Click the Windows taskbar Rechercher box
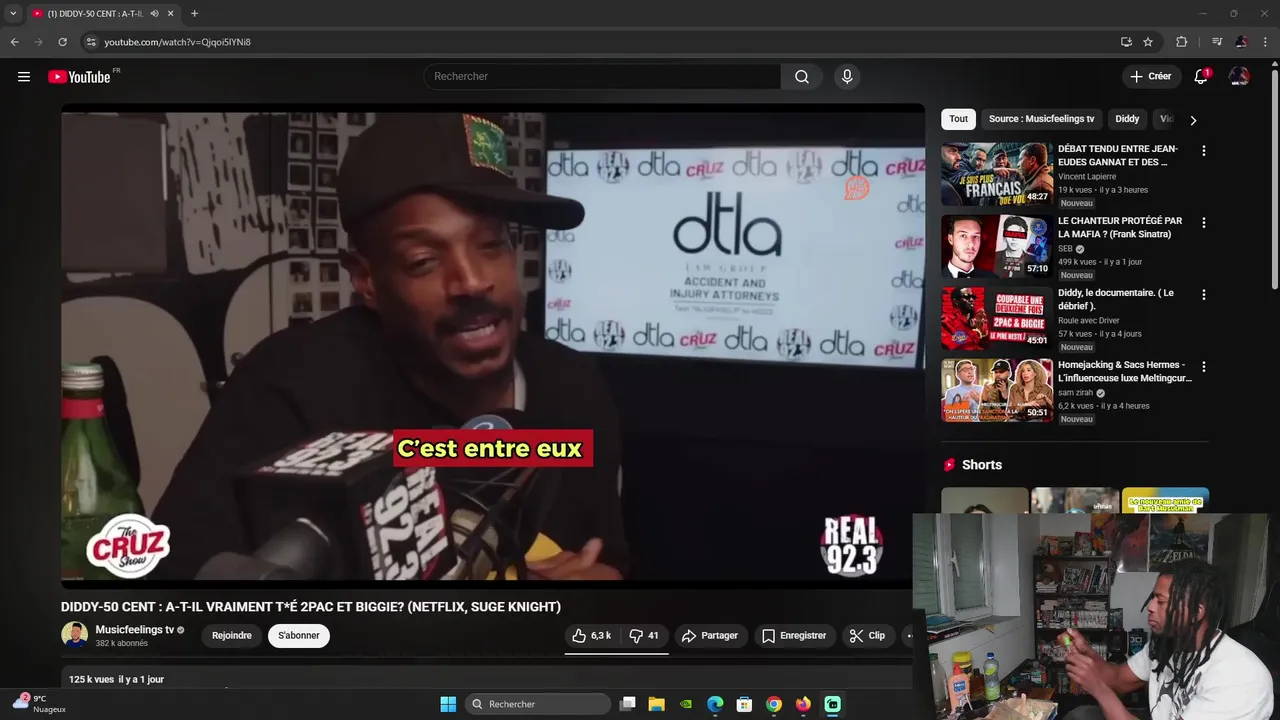Screen dimensions: 1280x720 [538, 704]
